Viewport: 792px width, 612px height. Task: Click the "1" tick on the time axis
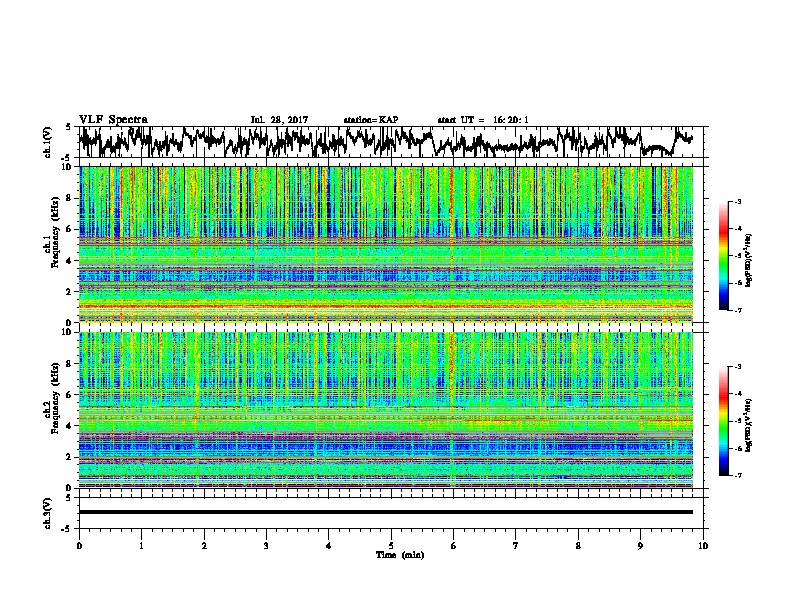(141, 546)
